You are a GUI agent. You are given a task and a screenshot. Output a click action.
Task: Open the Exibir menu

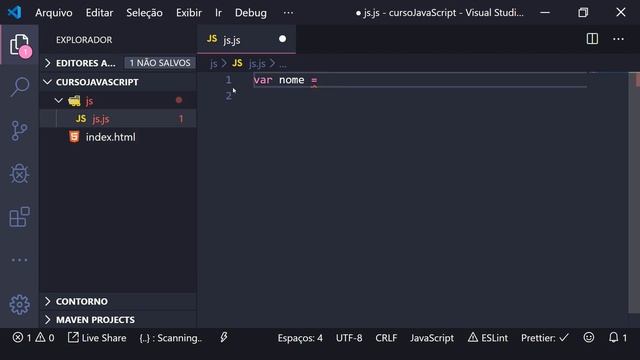189,13
